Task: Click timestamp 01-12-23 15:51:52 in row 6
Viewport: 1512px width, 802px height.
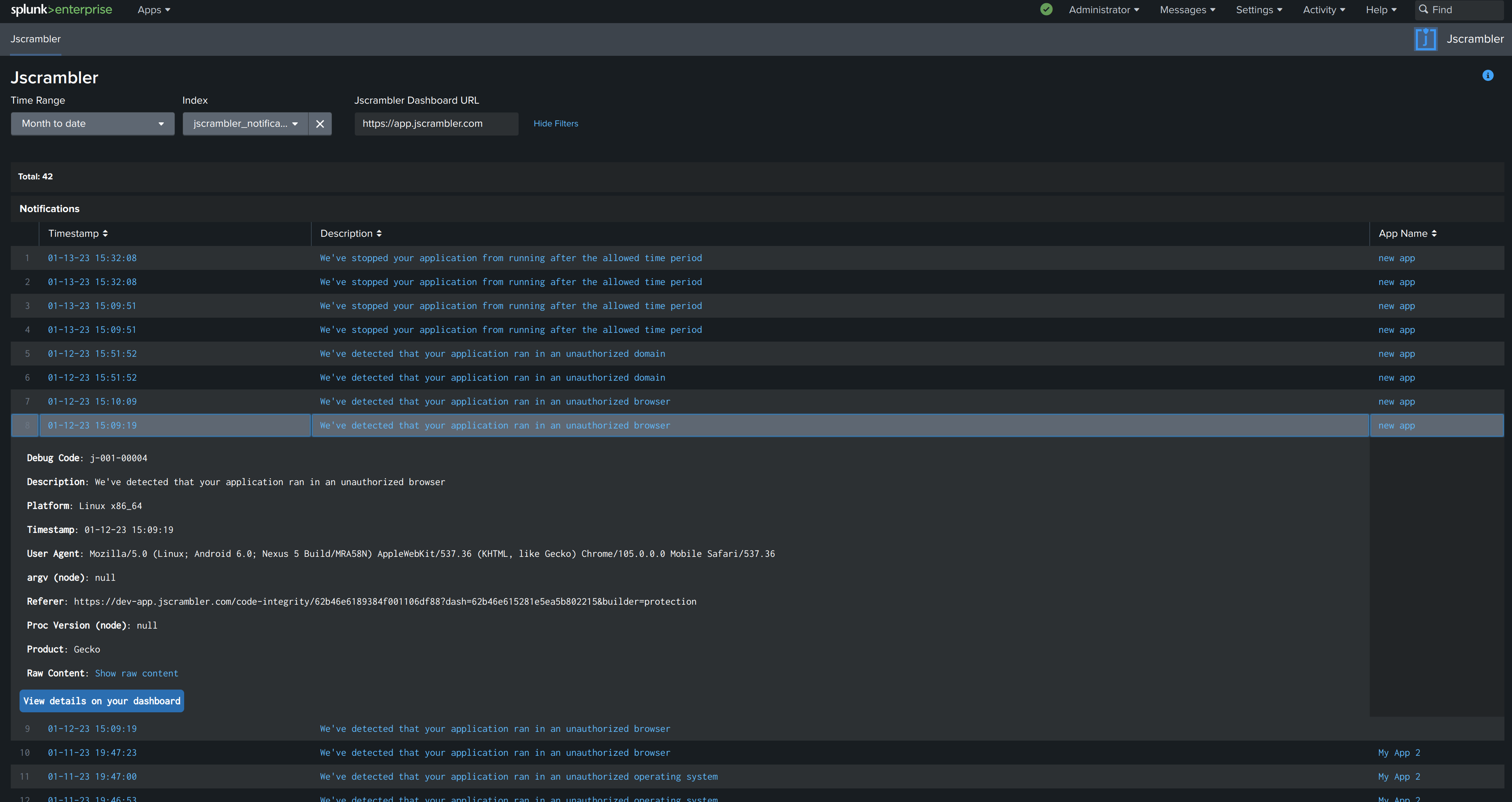Action: coord(92,378)
